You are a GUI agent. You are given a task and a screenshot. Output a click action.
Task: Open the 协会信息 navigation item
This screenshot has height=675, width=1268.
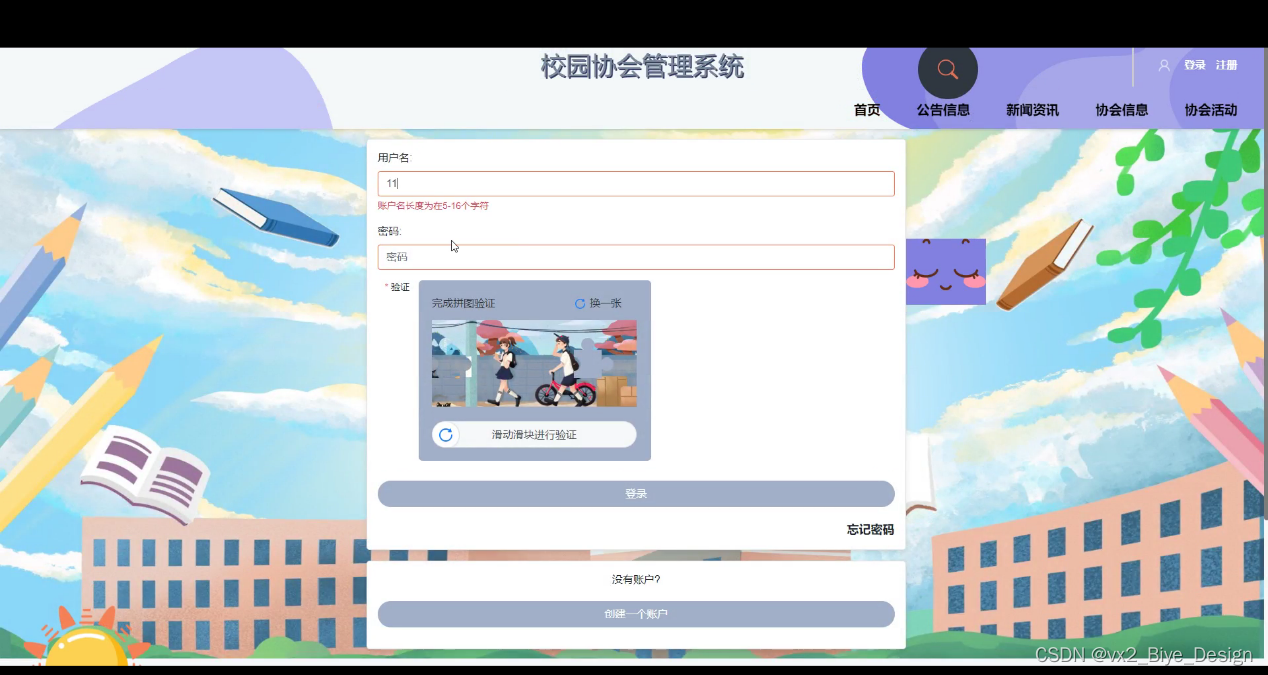pos(1121,110)
